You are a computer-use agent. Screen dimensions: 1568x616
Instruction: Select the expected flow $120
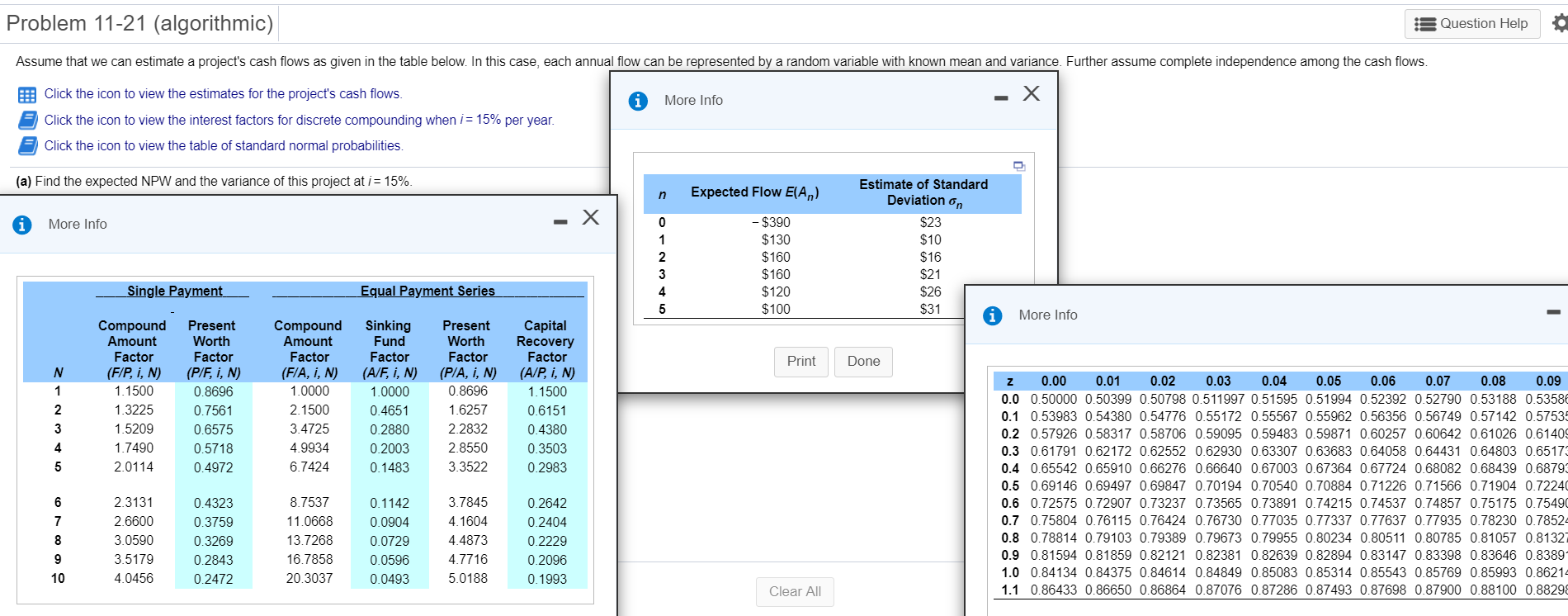point(776,292)
